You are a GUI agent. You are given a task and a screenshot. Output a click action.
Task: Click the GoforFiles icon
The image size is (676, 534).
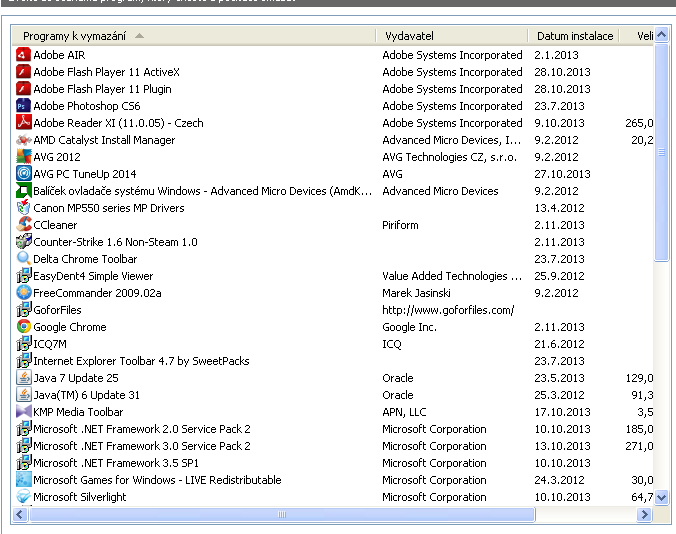click(23, 310)
